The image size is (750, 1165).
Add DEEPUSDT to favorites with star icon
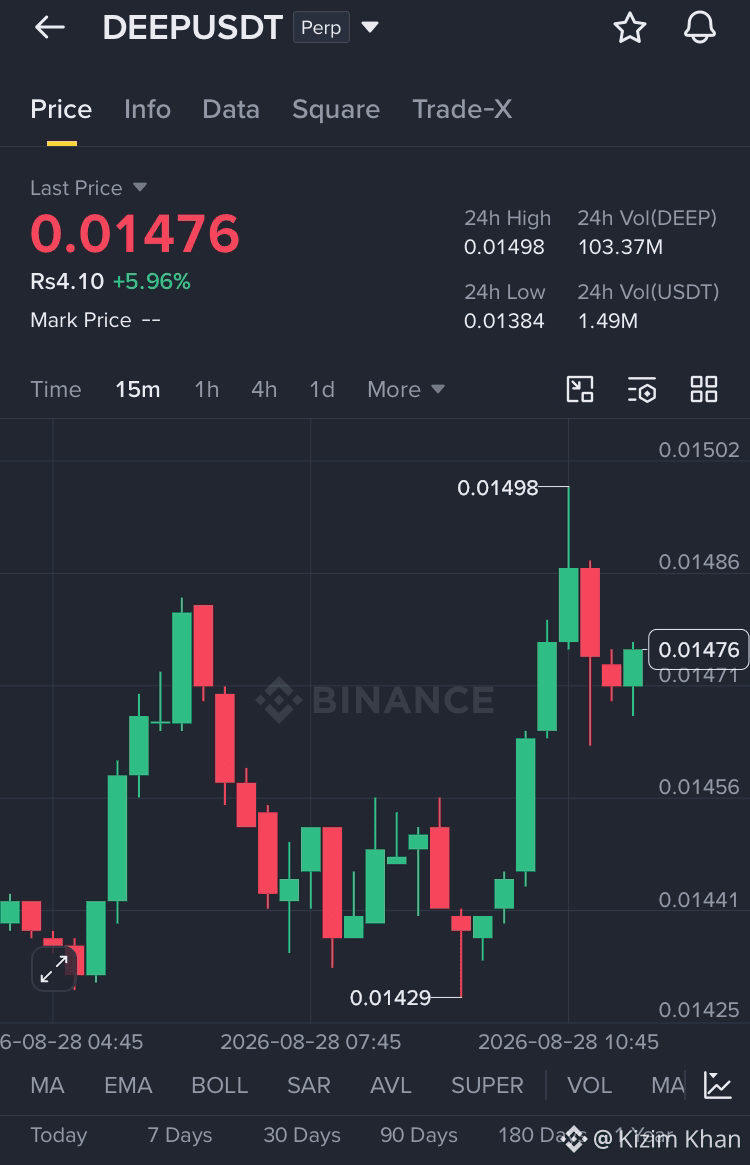pyautogui.click(x=630, y=27)
